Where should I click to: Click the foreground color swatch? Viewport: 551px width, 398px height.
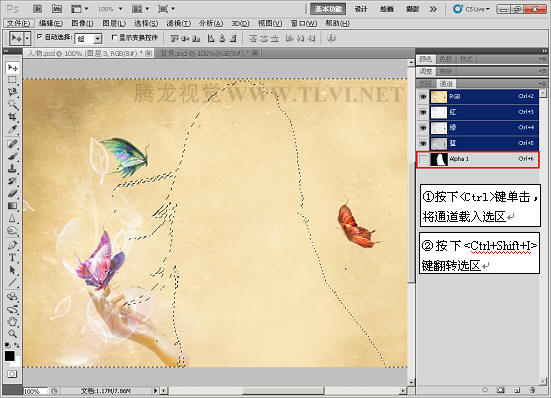click(9, 356)
